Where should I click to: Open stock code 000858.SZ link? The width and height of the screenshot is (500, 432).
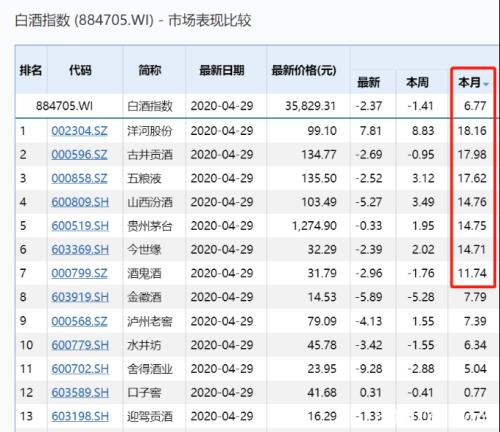79,178
